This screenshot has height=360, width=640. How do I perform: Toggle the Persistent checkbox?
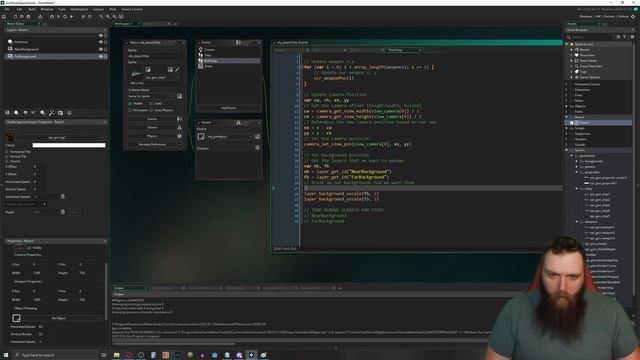[x=130, y=110]
